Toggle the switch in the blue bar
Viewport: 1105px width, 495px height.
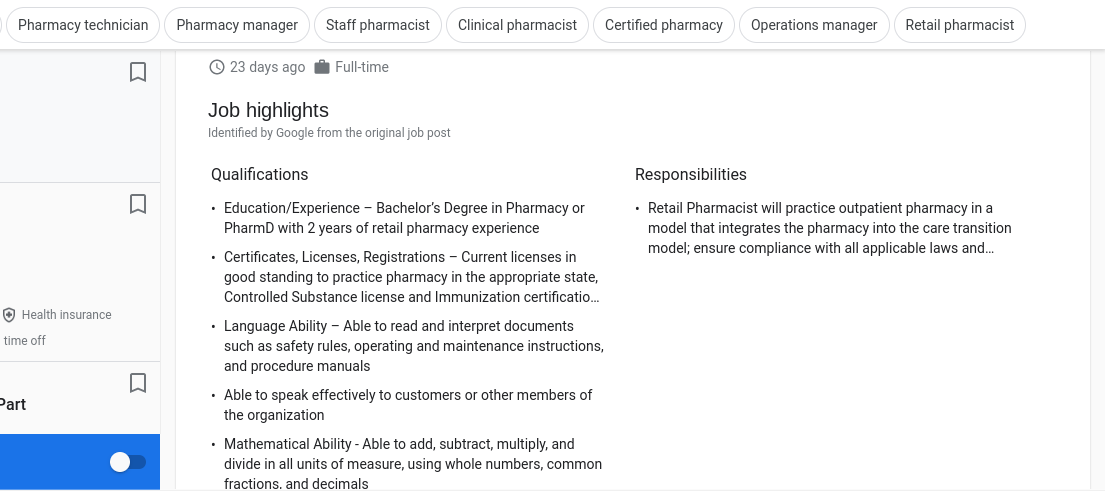pos(128,462)
